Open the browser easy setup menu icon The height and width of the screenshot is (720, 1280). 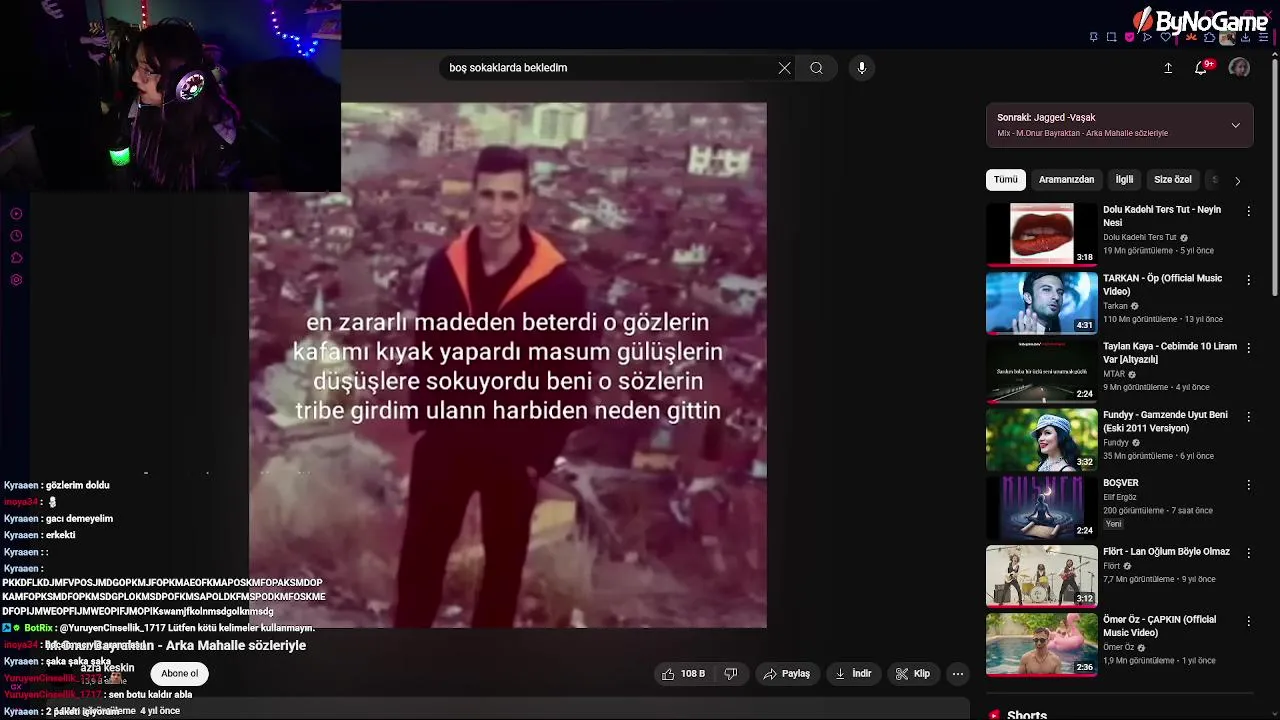click(x=1262, y=37)
